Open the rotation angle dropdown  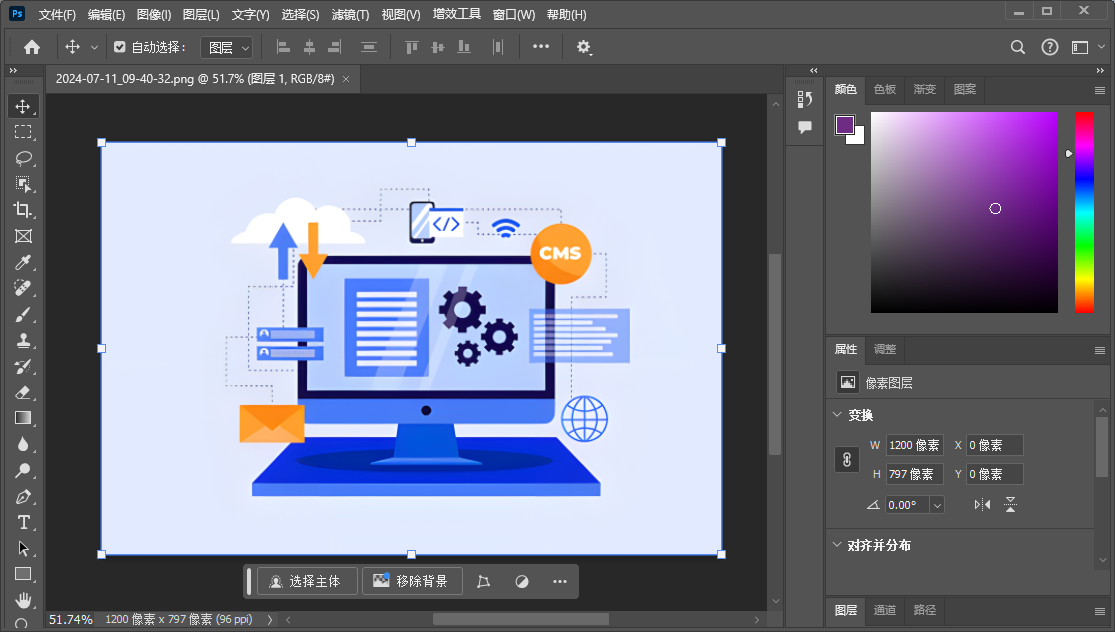pyautogui.click(x=937, y=505)
